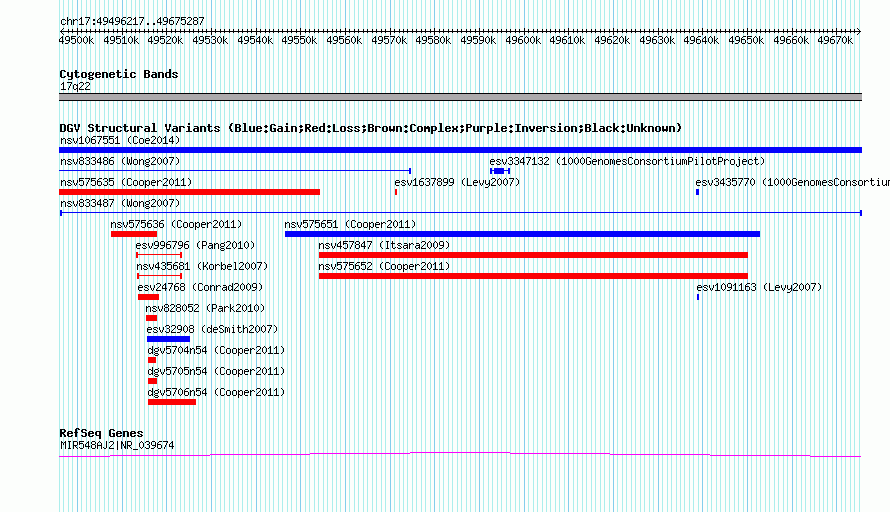The image size is (890, 512).
Task: Click the 49580k ruler position
Action: coord(433,40)
